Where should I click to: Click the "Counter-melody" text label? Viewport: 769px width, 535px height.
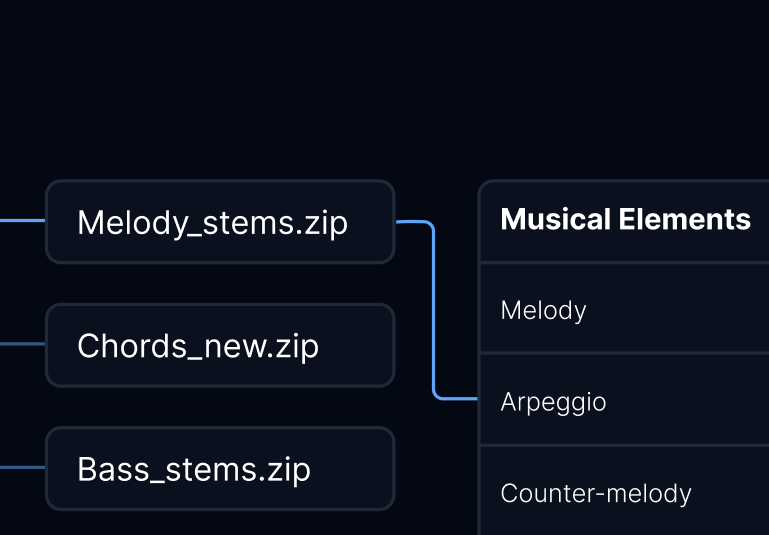point(596,493)
